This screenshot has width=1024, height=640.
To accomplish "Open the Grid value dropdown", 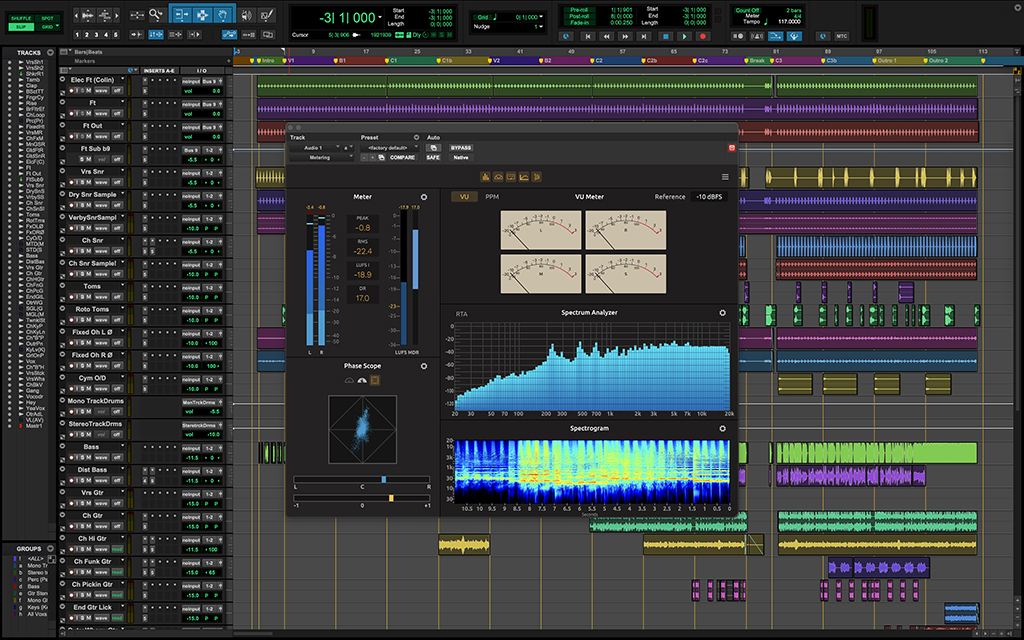I will [x=541, y=16].
